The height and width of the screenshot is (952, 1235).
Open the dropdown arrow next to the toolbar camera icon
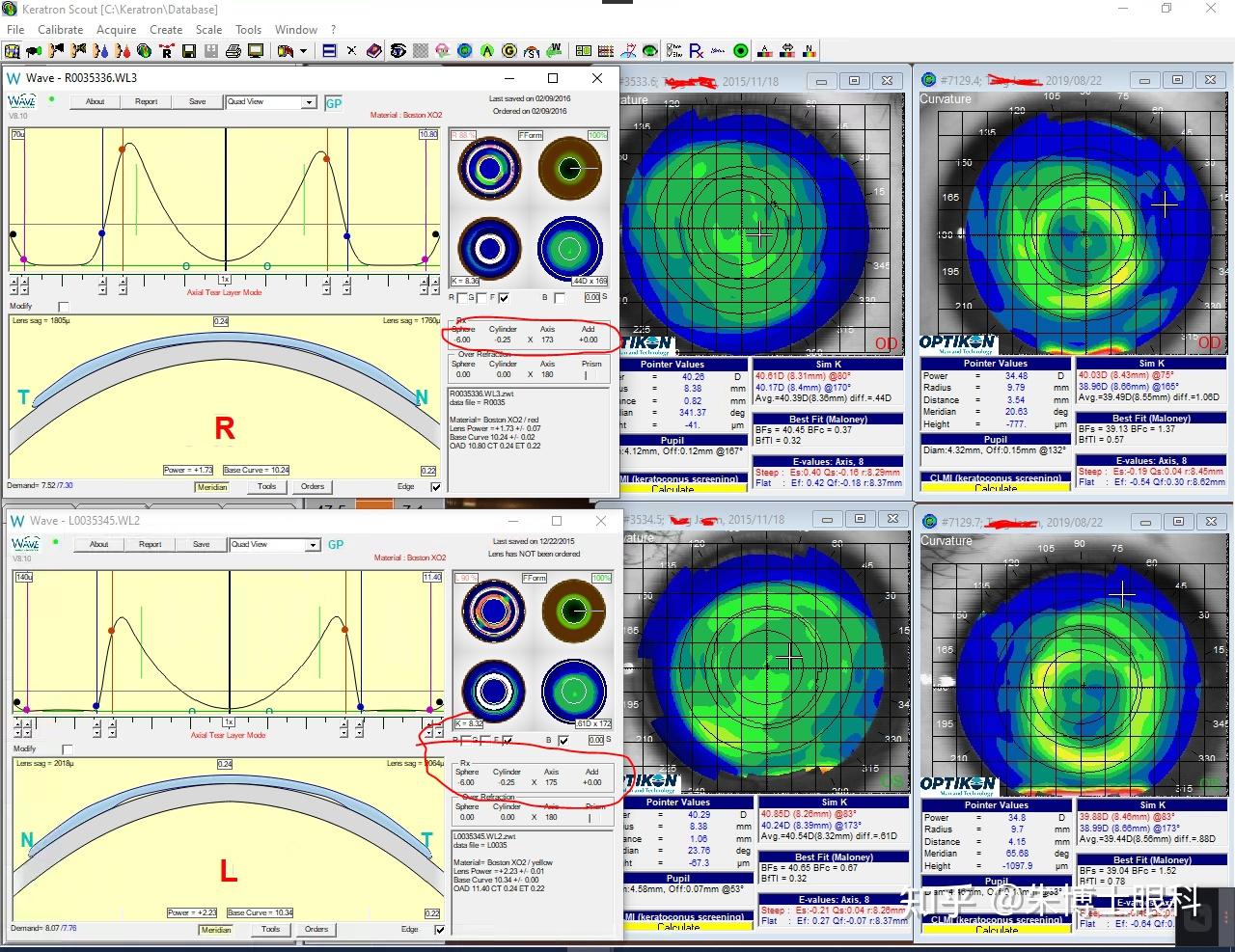(x=304, y=51)
